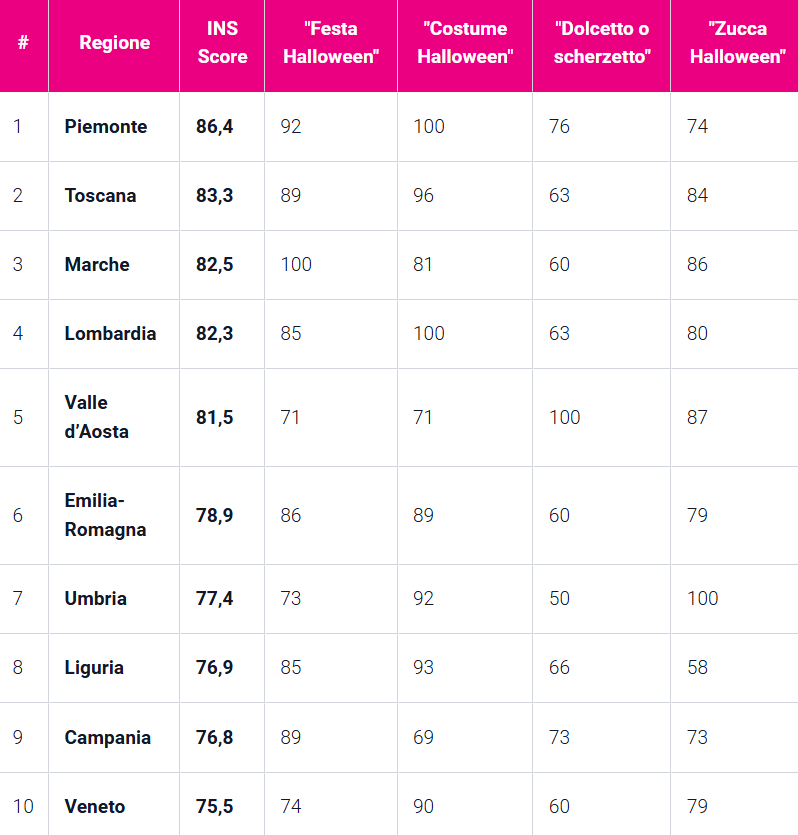Click the Lombardia row name
The image size is (798, 835).
[x=110, y=334]
